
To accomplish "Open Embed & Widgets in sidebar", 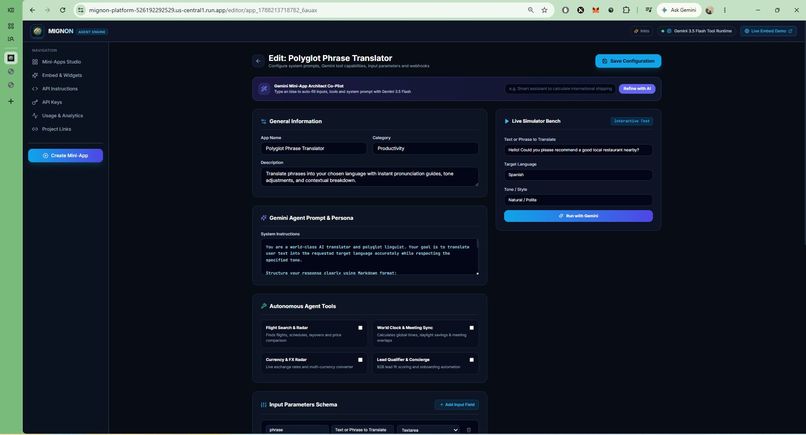I will [x=62, y=75].
